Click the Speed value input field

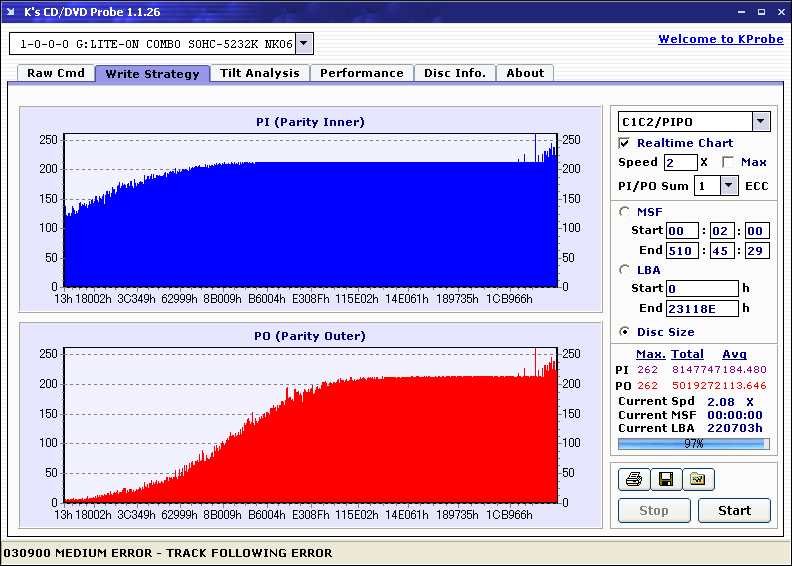[680, 163]
